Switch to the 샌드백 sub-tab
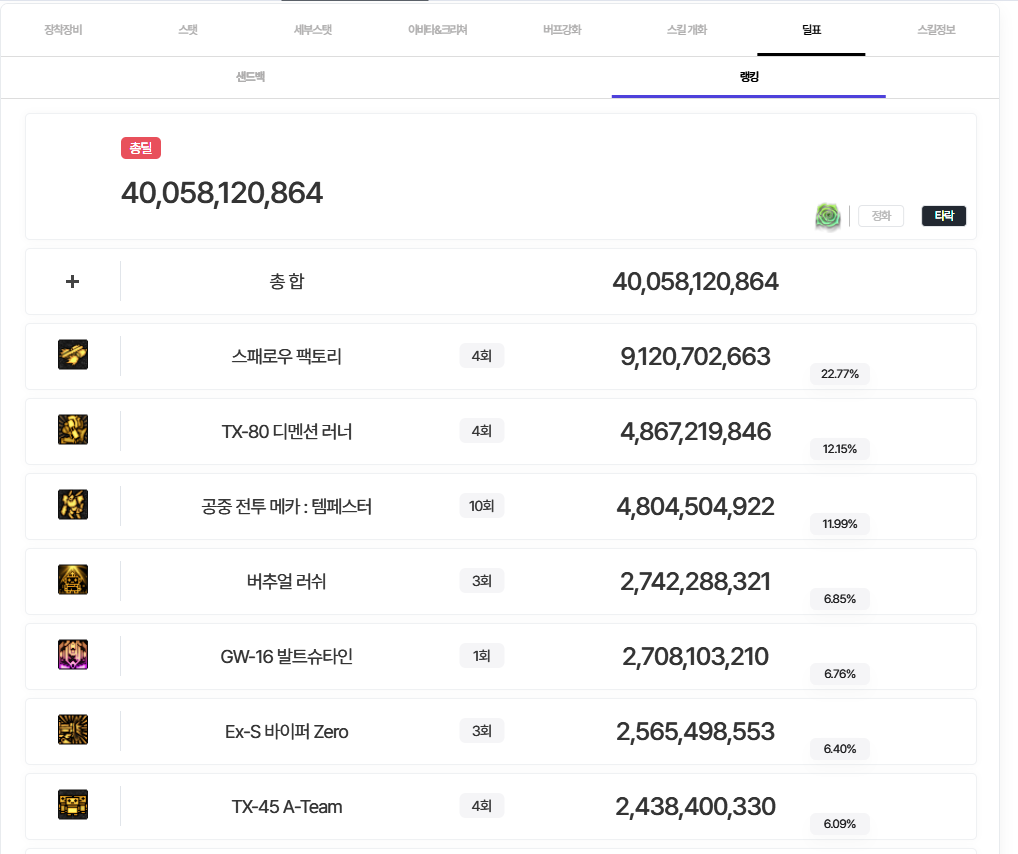Screen dimensions: 1018x854 pyautogui.click(x=250, y=77)
